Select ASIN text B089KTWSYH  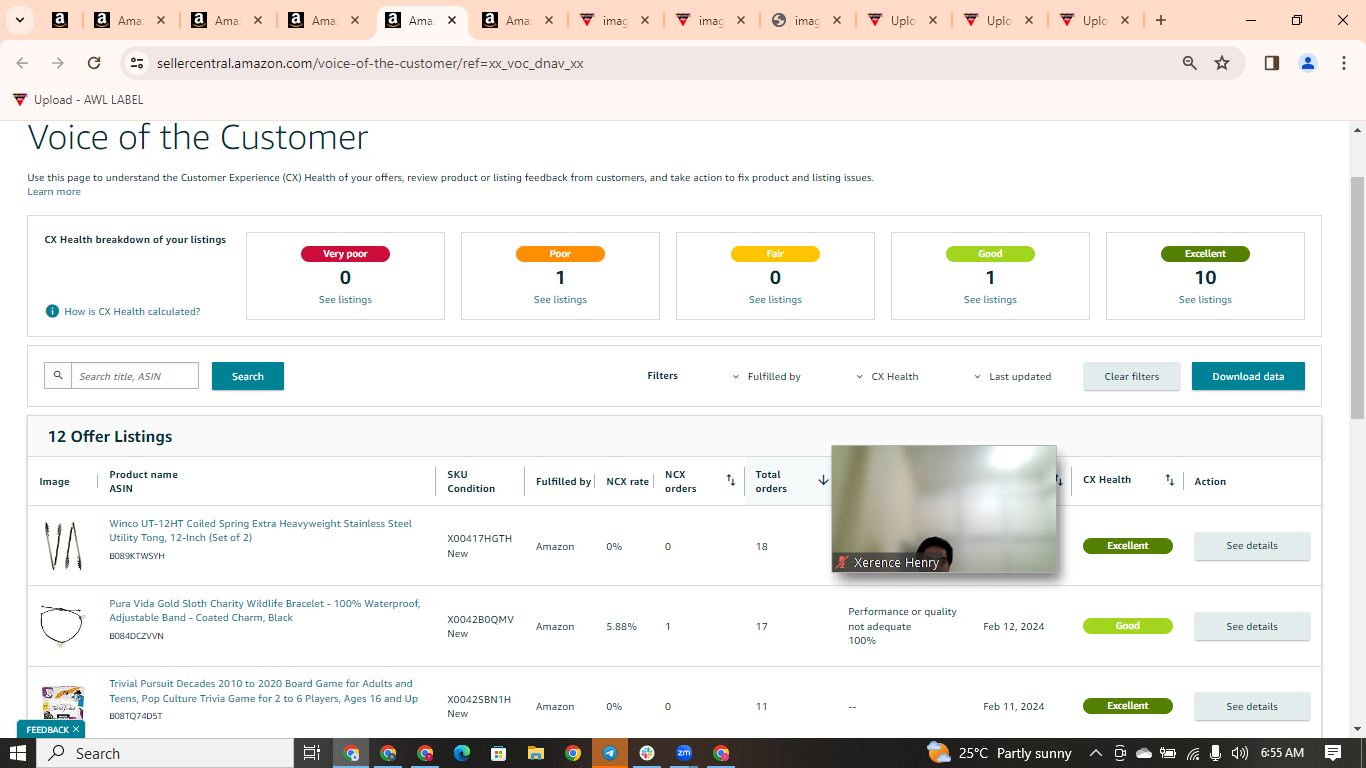point(137,556)
